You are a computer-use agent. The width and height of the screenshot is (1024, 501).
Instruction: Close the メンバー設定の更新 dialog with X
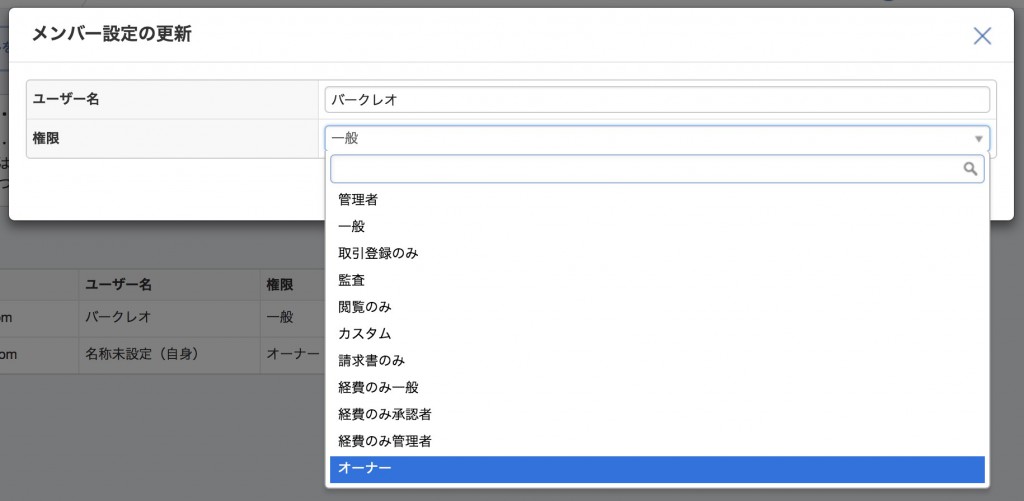[x=982, y=36]
